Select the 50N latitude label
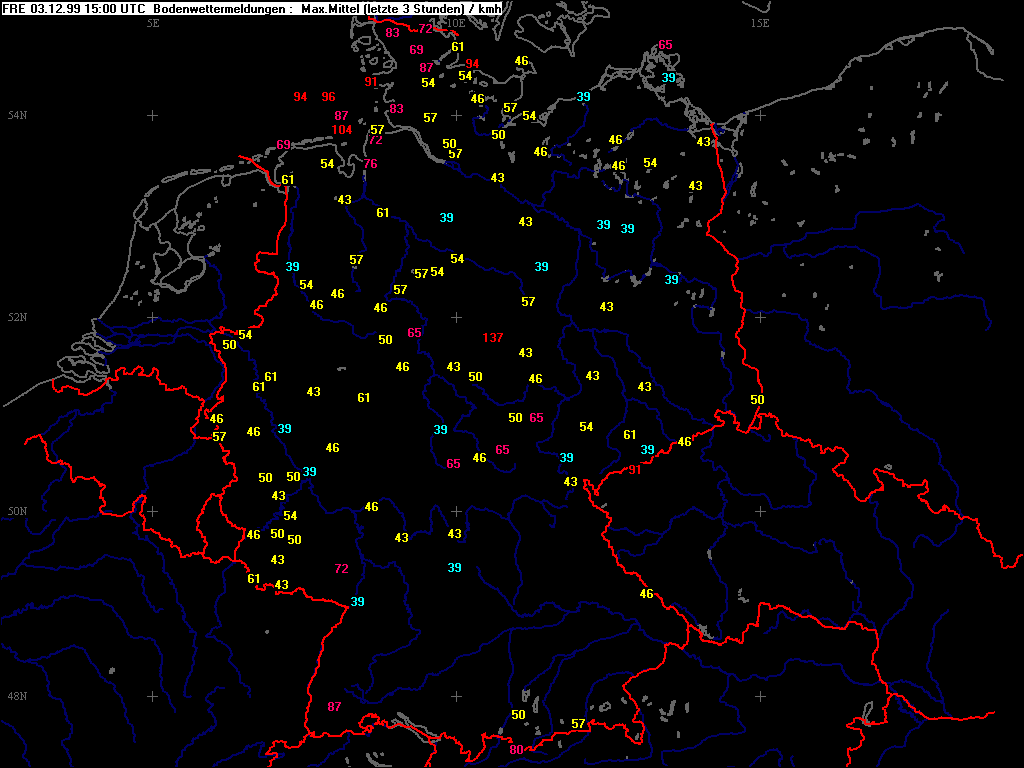This screenshot has width=1024, height=768. pyautogui.click(x=16, y=512)
